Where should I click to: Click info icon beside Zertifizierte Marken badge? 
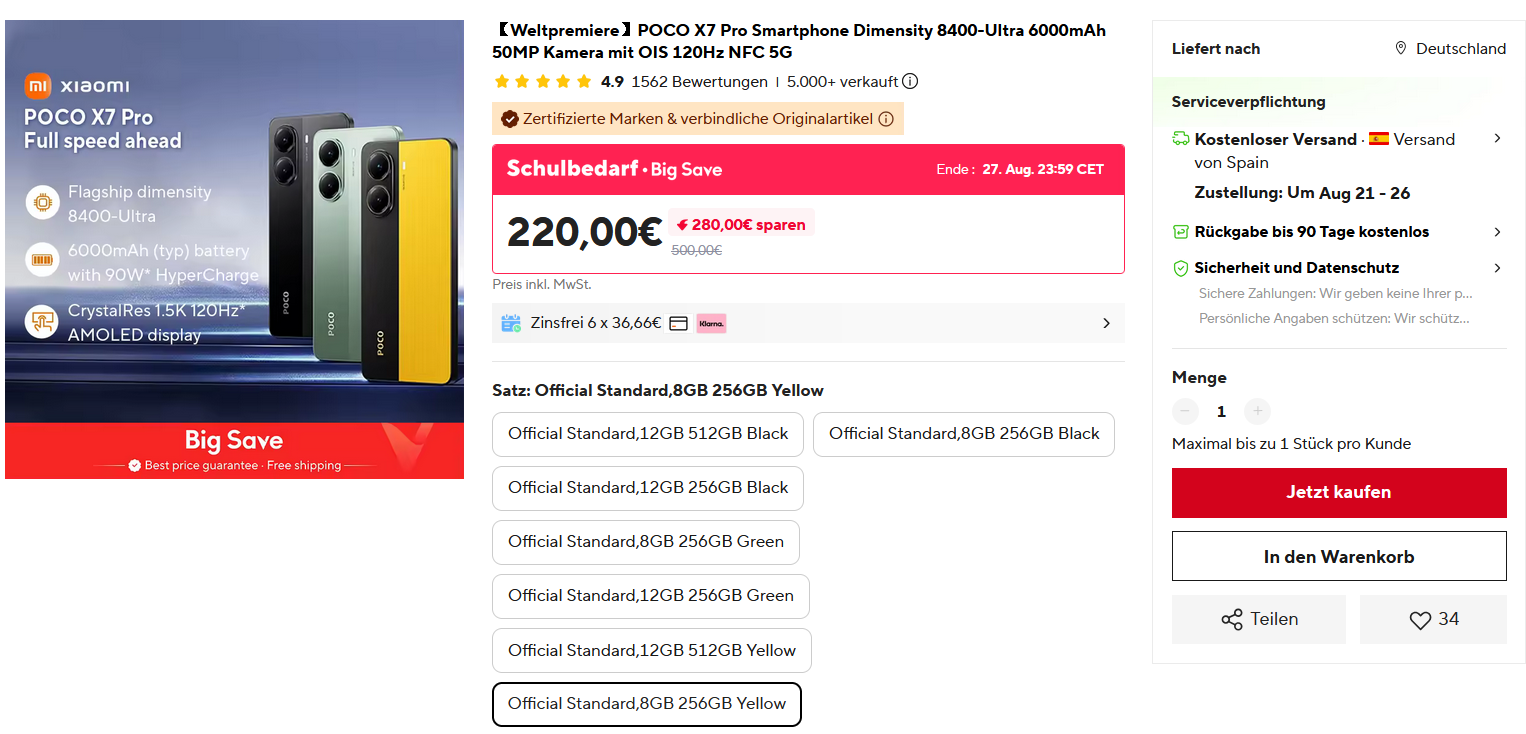pos(886,119)
